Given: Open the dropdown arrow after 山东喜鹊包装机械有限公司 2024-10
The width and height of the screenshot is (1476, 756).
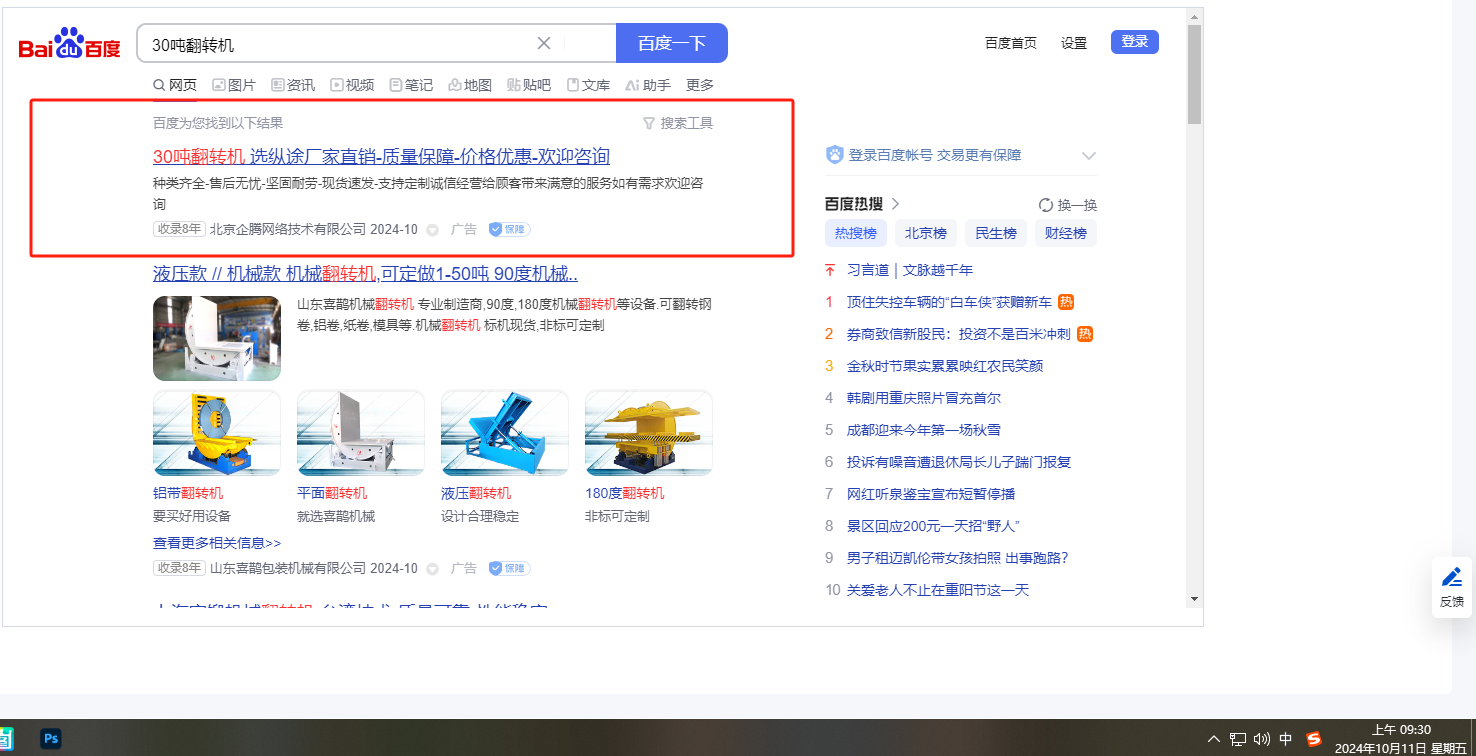Looking at the screenshot, I should [x=433, y=569].
